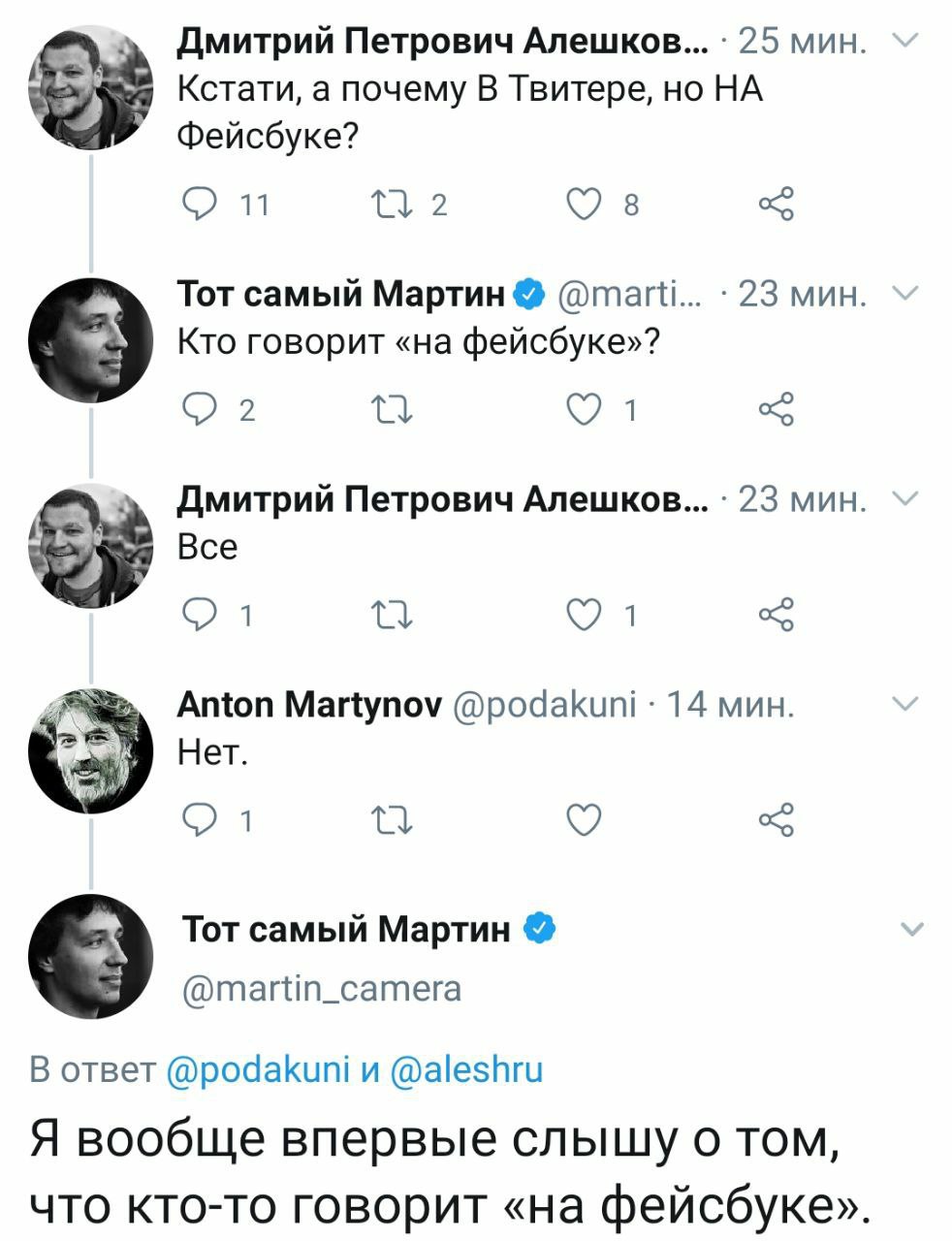This screenshot has height=1241, width=952.
Task: Share Dmitry's first tweet about Фейсбуке
Action: [x=777, y=204]
